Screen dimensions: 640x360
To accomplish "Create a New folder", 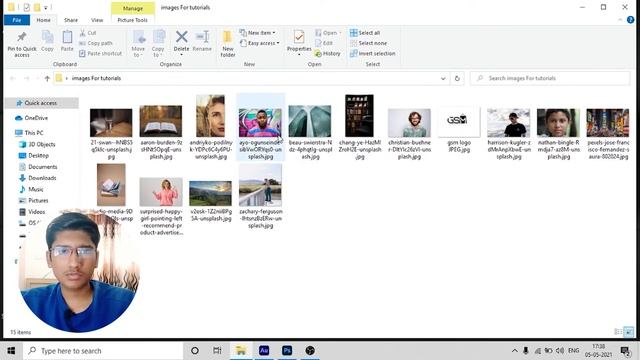I will click(x=228, y=44).
